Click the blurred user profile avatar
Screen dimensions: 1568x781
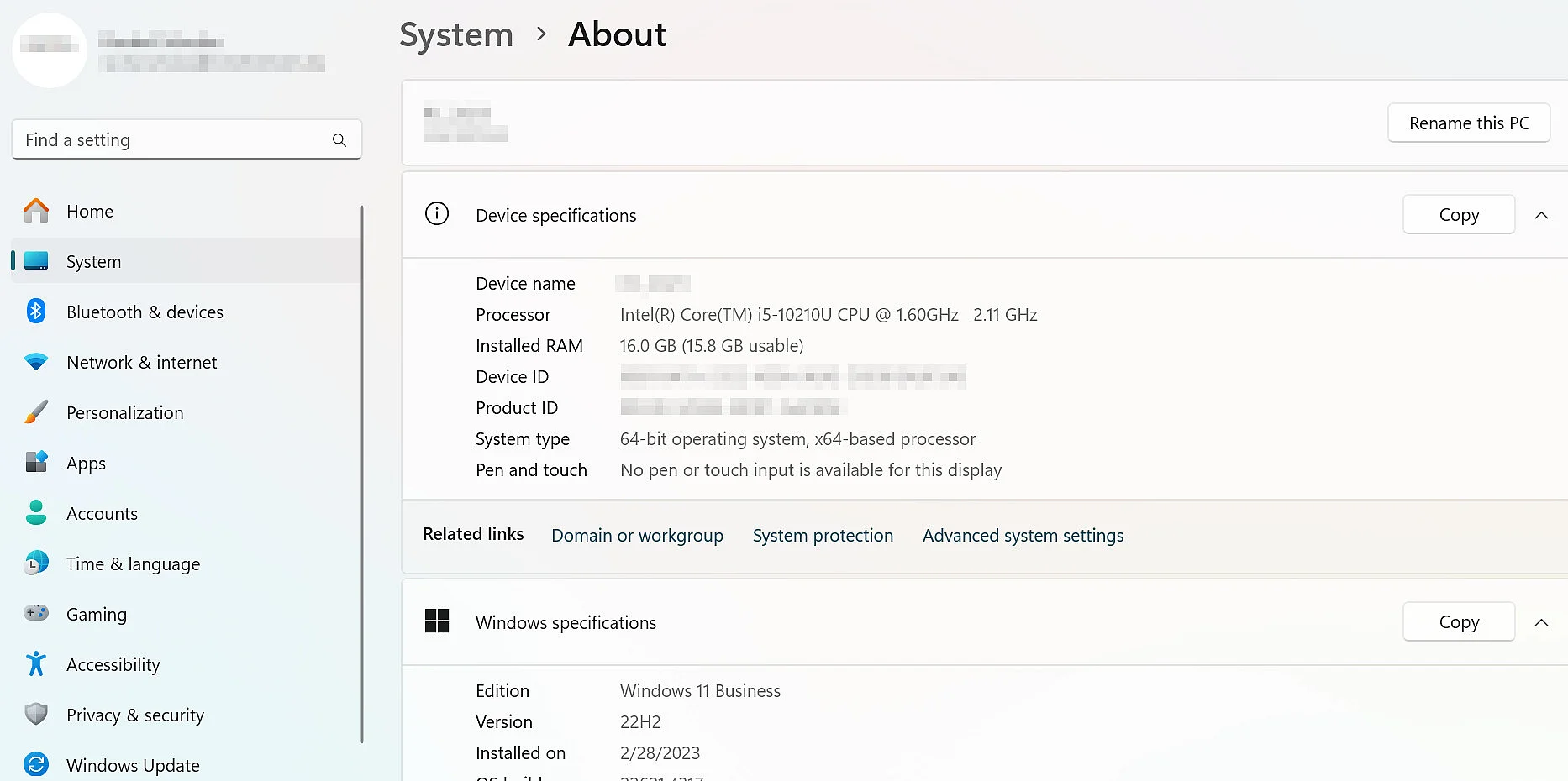click(50, 50)
